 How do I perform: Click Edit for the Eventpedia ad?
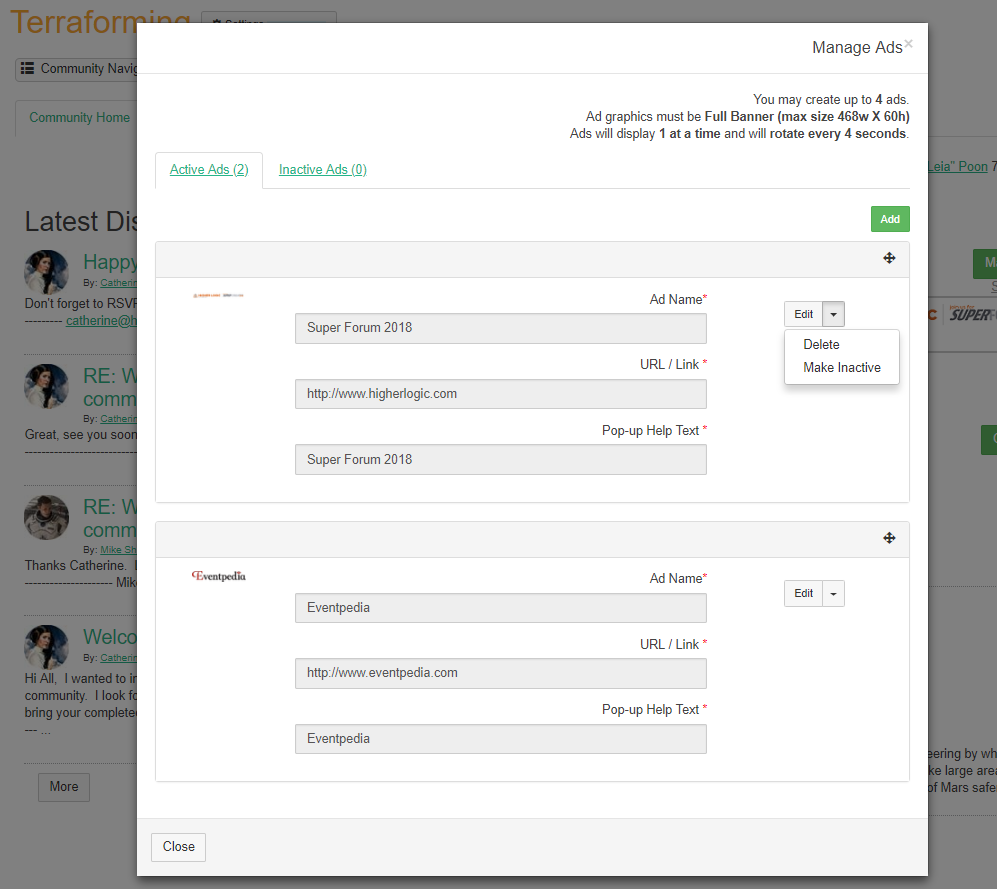pyautogui.click(x=803, y=594)
